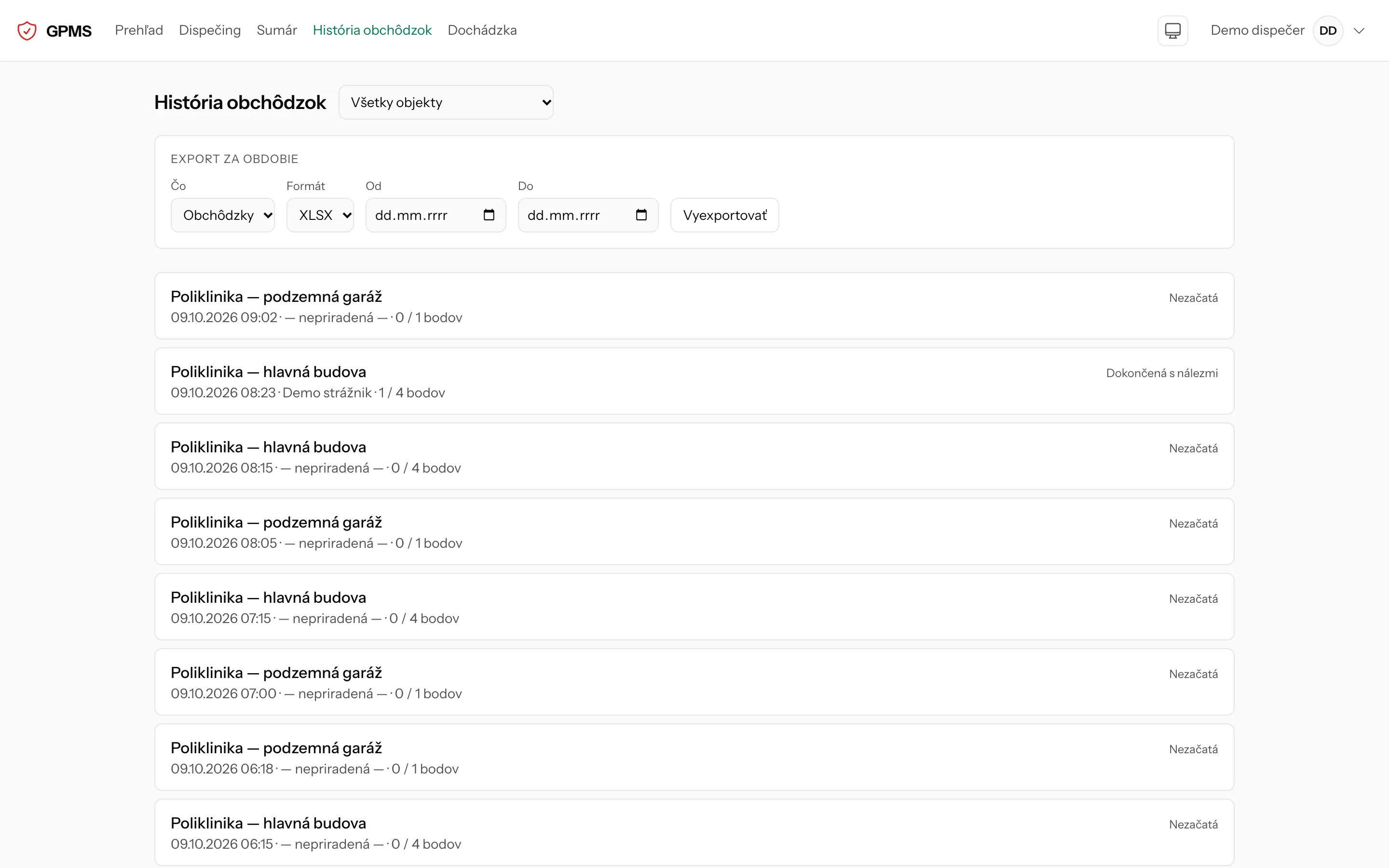Click the Vyexportovať button
The height and width of the screenshot is (868, 1389).
tap(724, 215)
